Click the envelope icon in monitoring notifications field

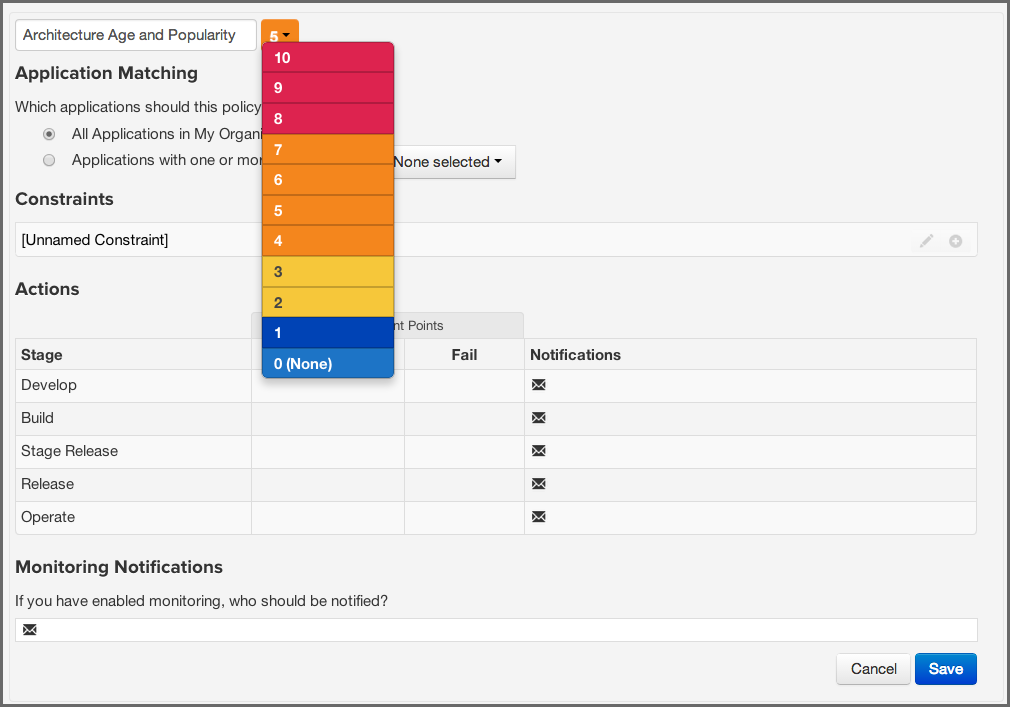click(30, 630)
